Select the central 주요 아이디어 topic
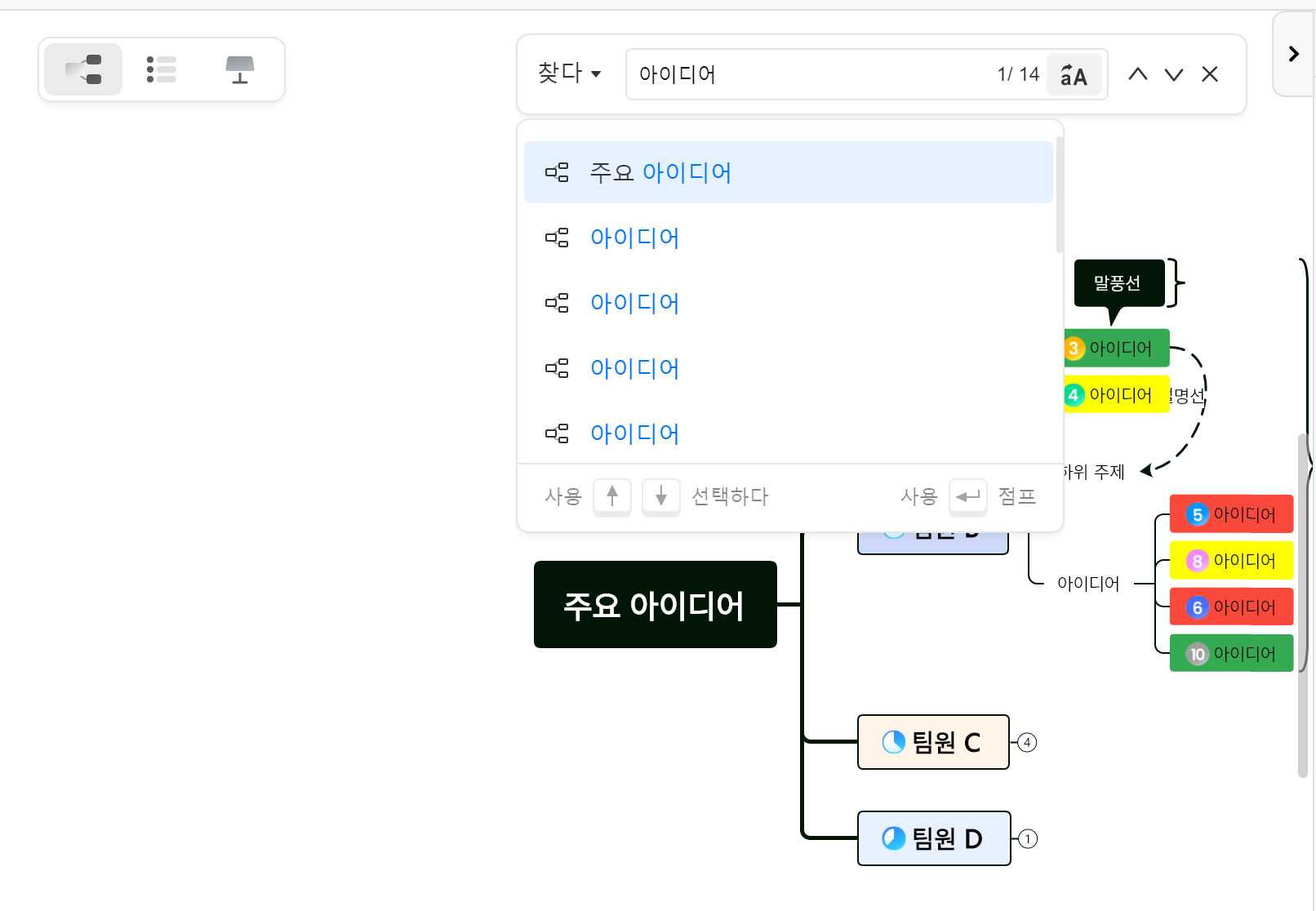This screenshot has height=911, width=1316. pos(656,605)
